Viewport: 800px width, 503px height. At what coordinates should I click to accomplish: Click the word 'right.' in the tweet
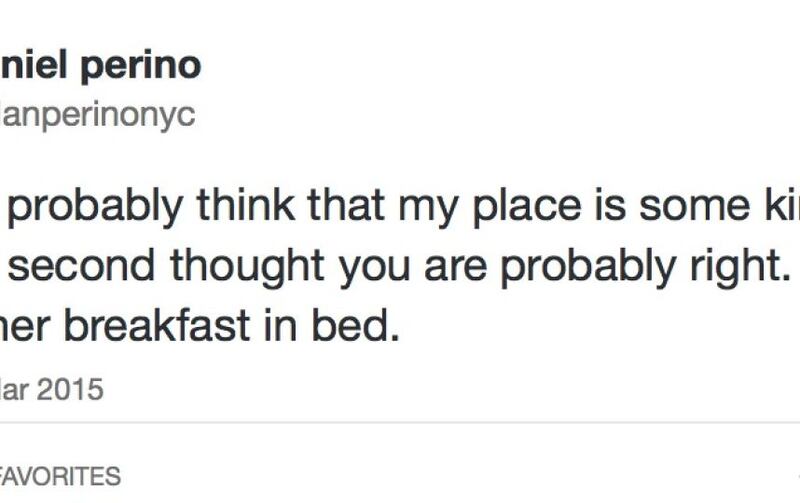737,267
